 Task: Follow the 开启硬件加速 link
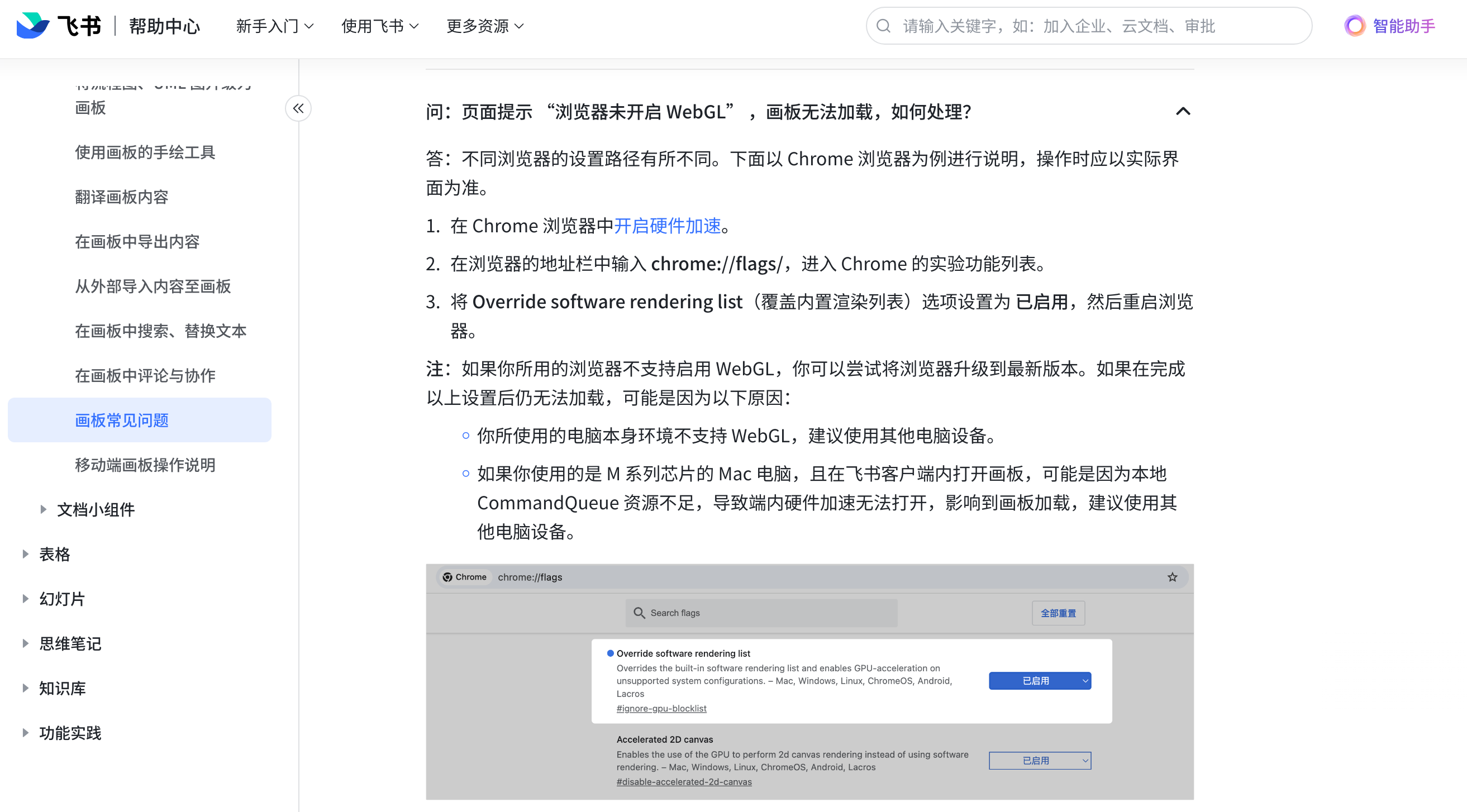coord(668,226)
